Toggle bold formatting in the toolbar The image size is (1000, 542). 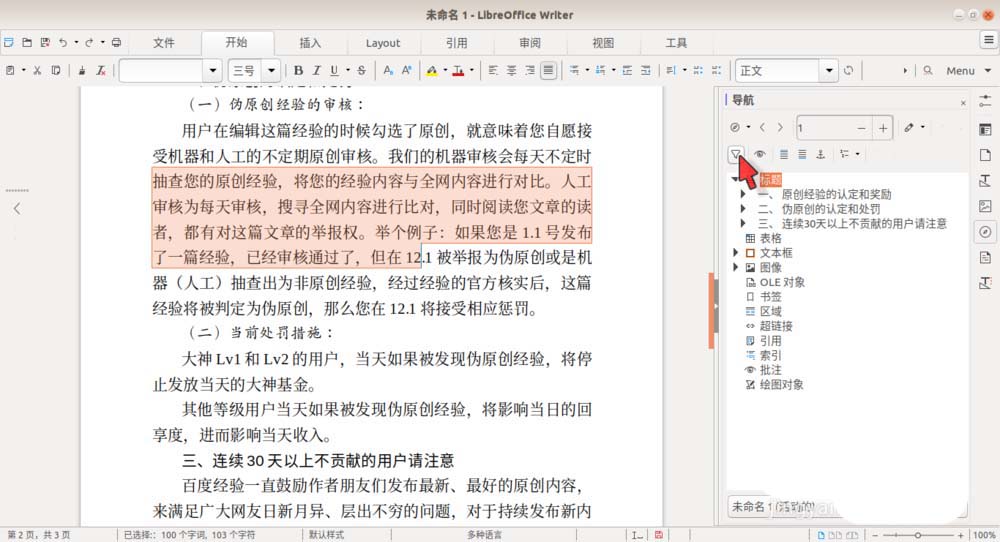[x=298, y=71]
